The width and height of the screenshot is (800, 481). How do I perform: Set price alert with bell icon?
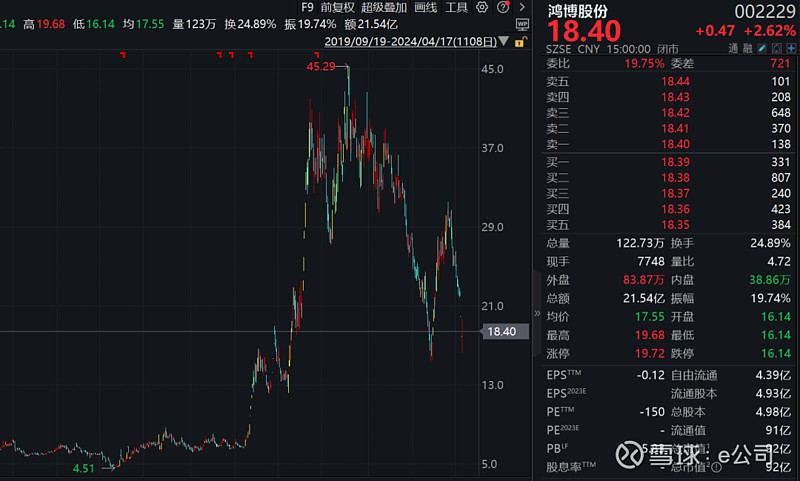pyautogui.click(x=776, y=48)
